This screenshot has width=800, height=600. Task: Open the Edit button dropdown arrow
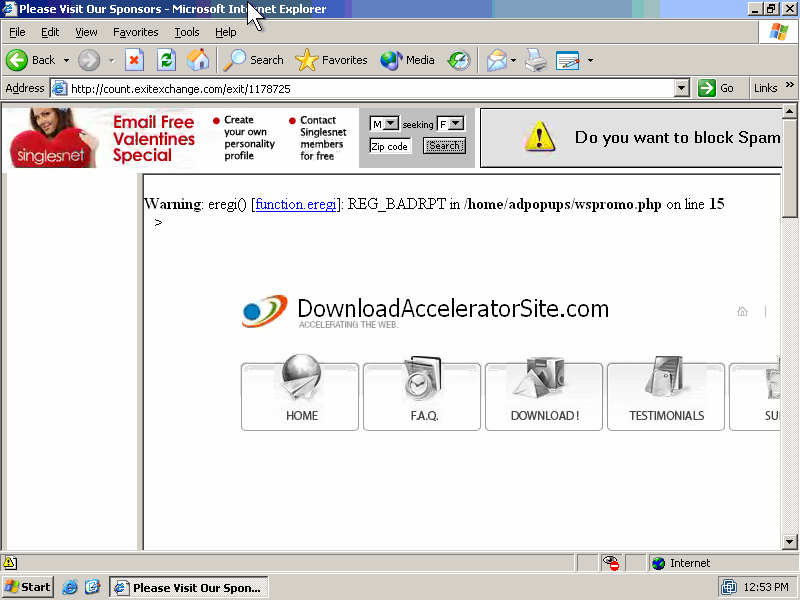click(x=590, y=60)
